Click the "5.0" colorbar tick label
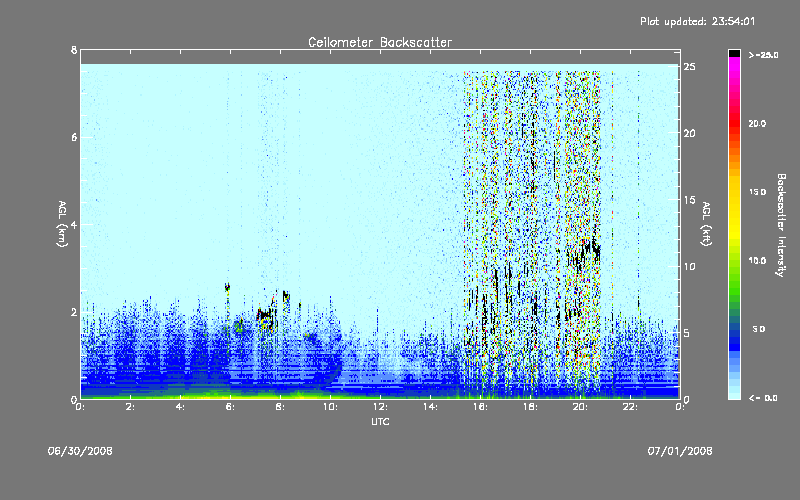 click(759, 329)
